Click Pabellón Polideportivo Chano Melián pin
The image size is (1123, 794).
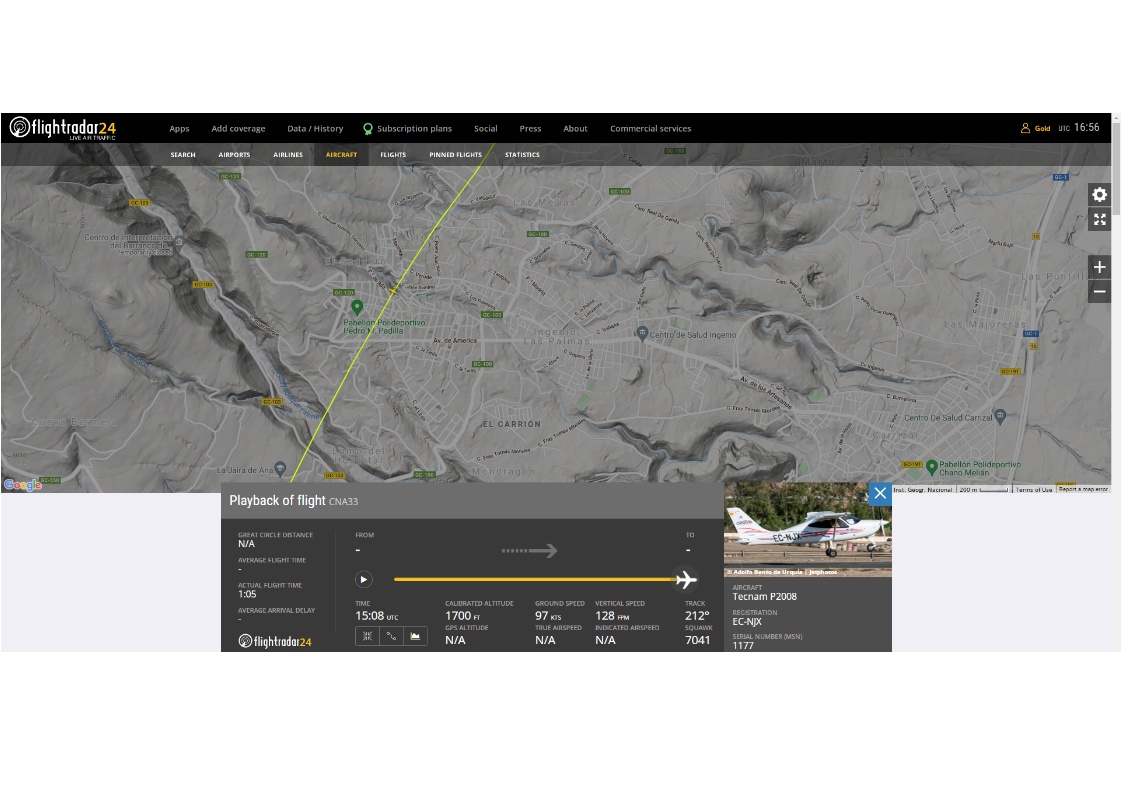click(932, 468)
